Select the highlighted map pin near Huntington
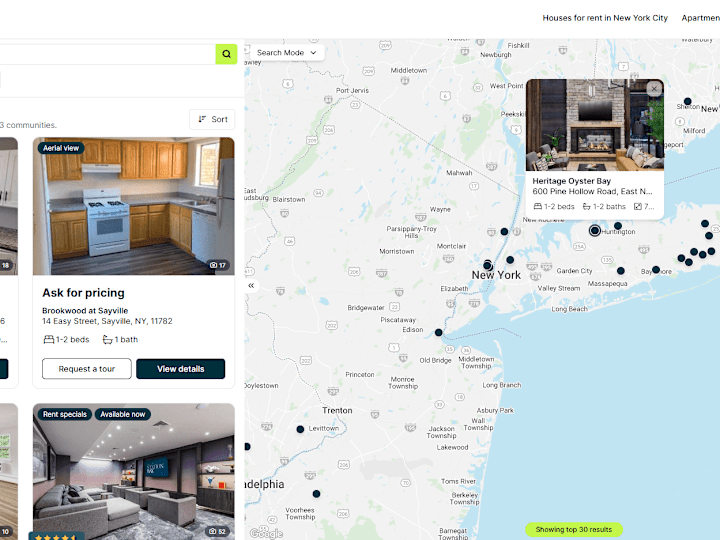 click(x=595, y=230)
